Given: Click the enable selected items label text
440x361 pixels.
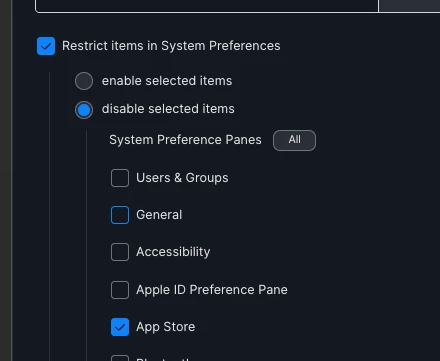Looking at the screenshot, I should 167,81.
